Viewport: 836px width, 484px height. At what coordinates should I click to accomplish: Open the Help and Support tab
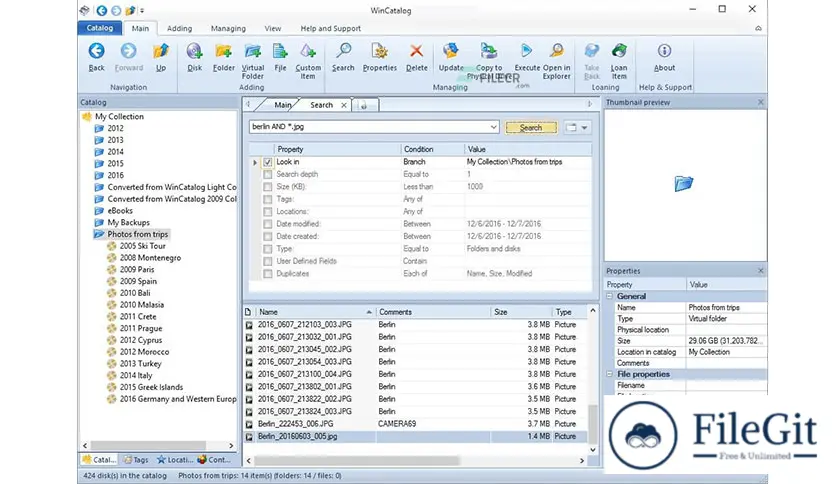[331, 28]
